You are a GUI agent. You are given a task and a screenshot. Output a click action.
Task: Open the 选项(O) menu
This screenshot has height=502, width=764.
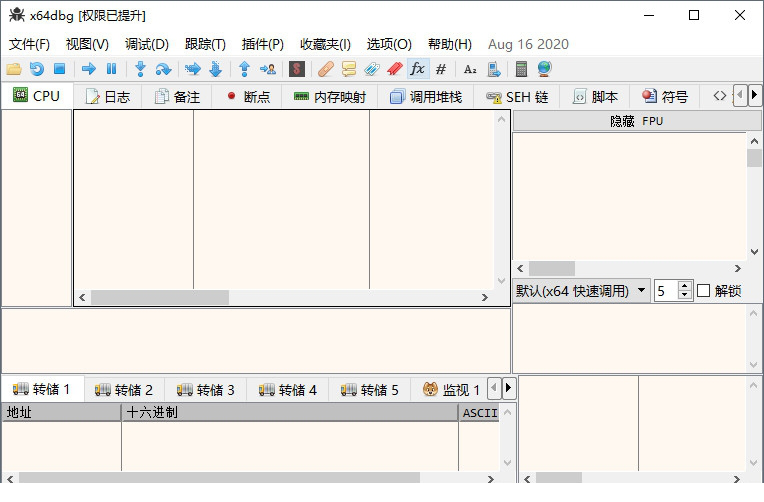[x=389, y=44]
